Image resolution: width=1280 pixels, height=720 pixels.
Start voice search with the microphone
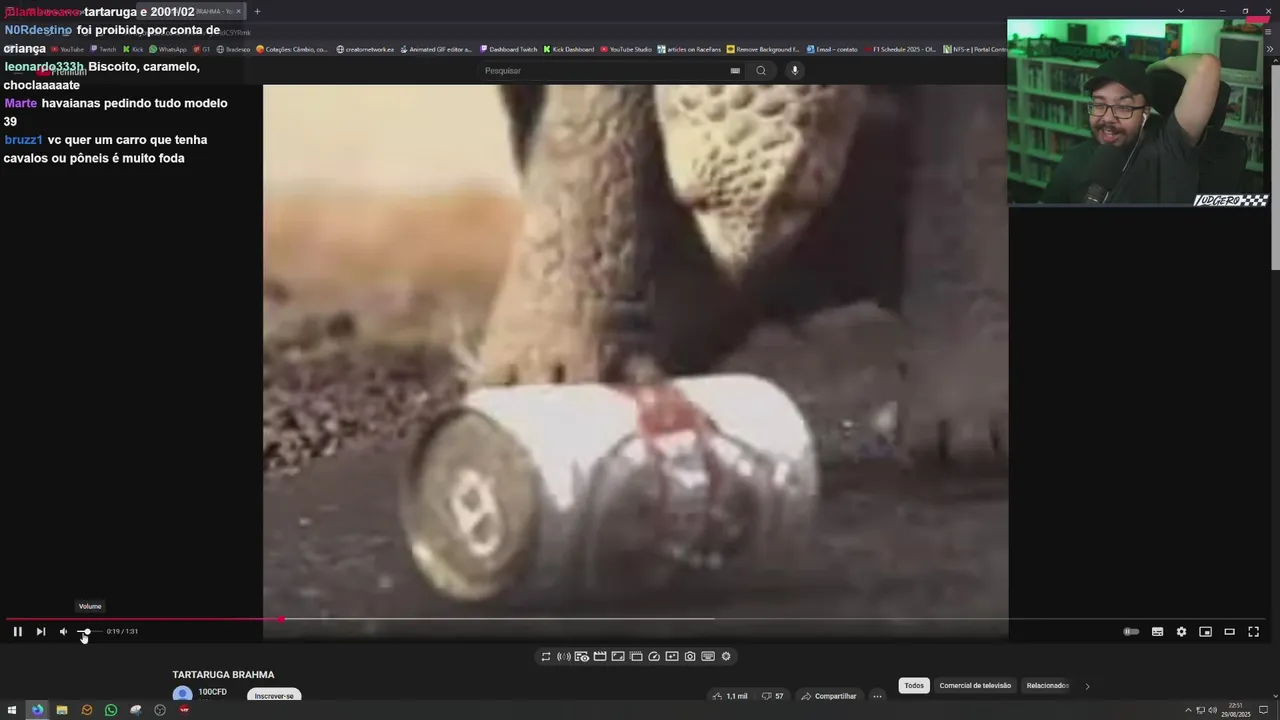tap(795, 70)
